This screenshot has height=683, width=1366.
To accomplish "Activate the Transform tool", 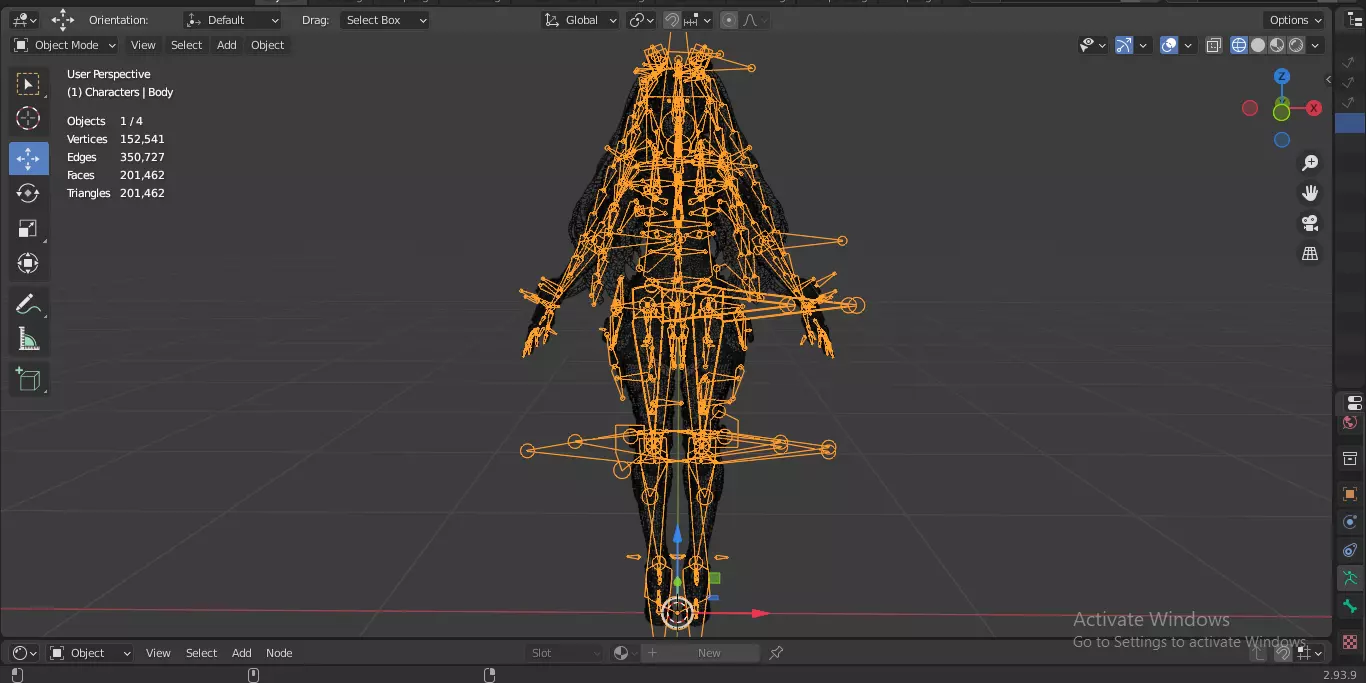I will [28, 263].
